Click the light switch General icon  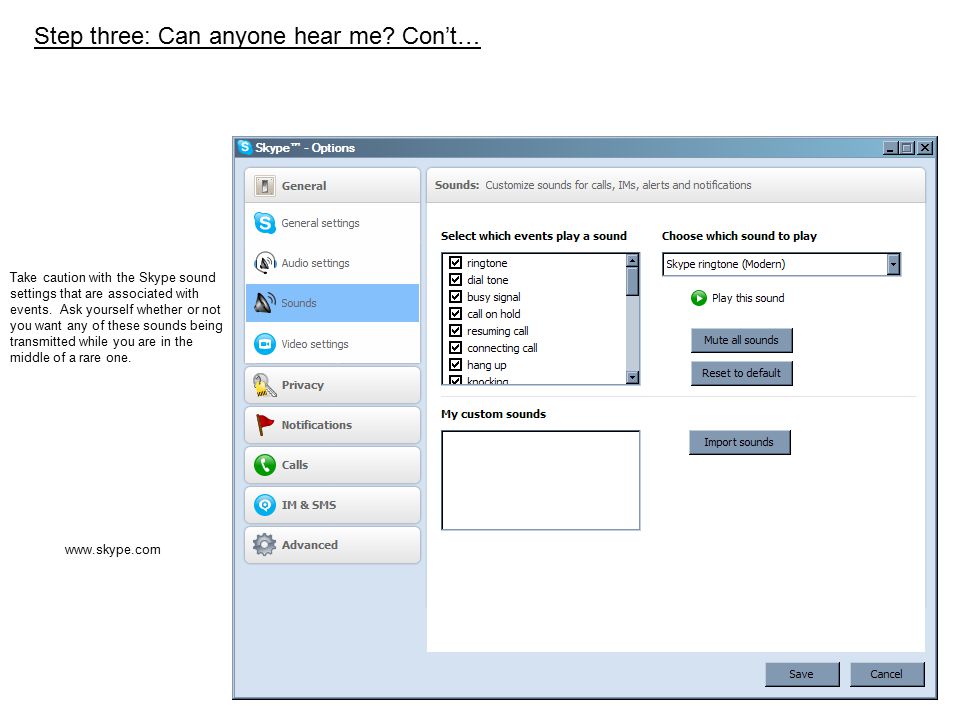click(x=264, y=186)
